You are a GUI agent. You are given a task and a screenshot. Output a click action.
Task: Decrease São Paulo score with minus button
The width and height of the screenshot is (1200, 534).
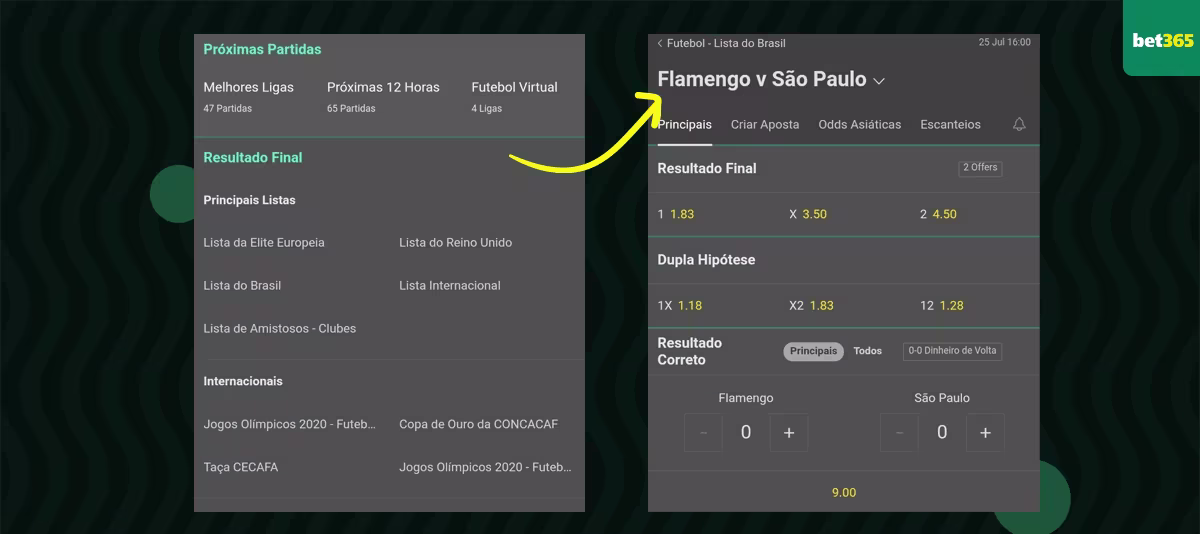pos(900,432)
